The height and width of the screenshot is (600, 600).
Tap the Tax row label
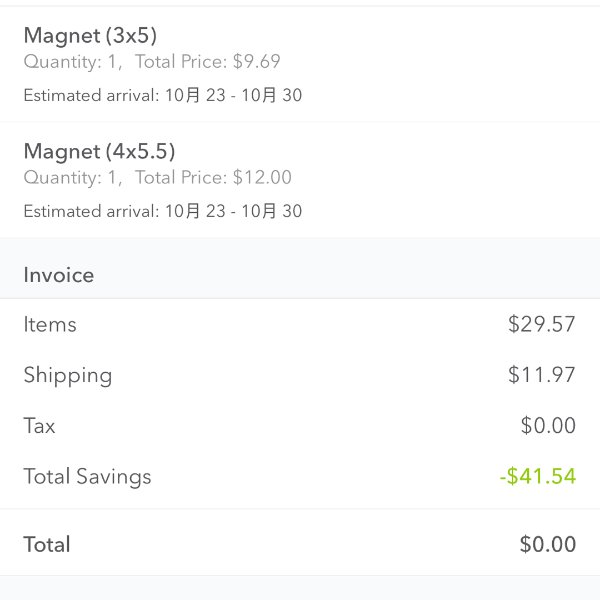[x=39, y=426]
